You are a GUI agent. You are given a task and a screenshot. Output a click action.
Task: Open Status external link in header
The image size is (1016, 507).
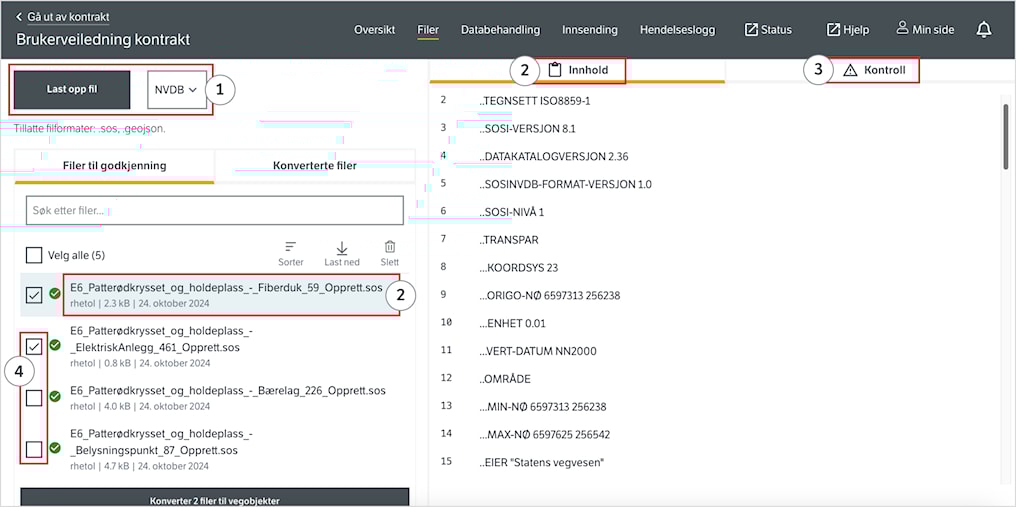click(768, 30)
